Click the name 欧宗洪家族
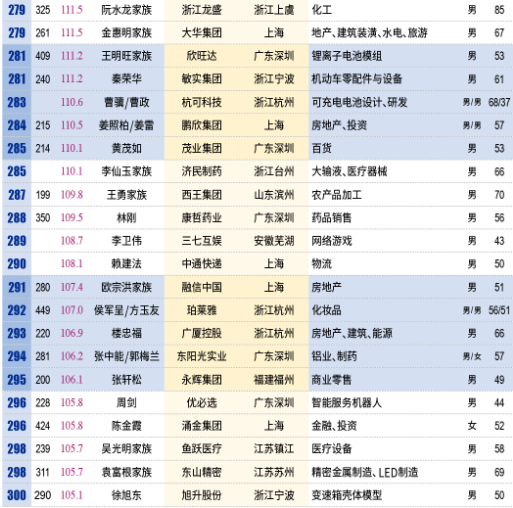Image resolution: width=513 pixels, height=508 pixels. pos(127,287)
